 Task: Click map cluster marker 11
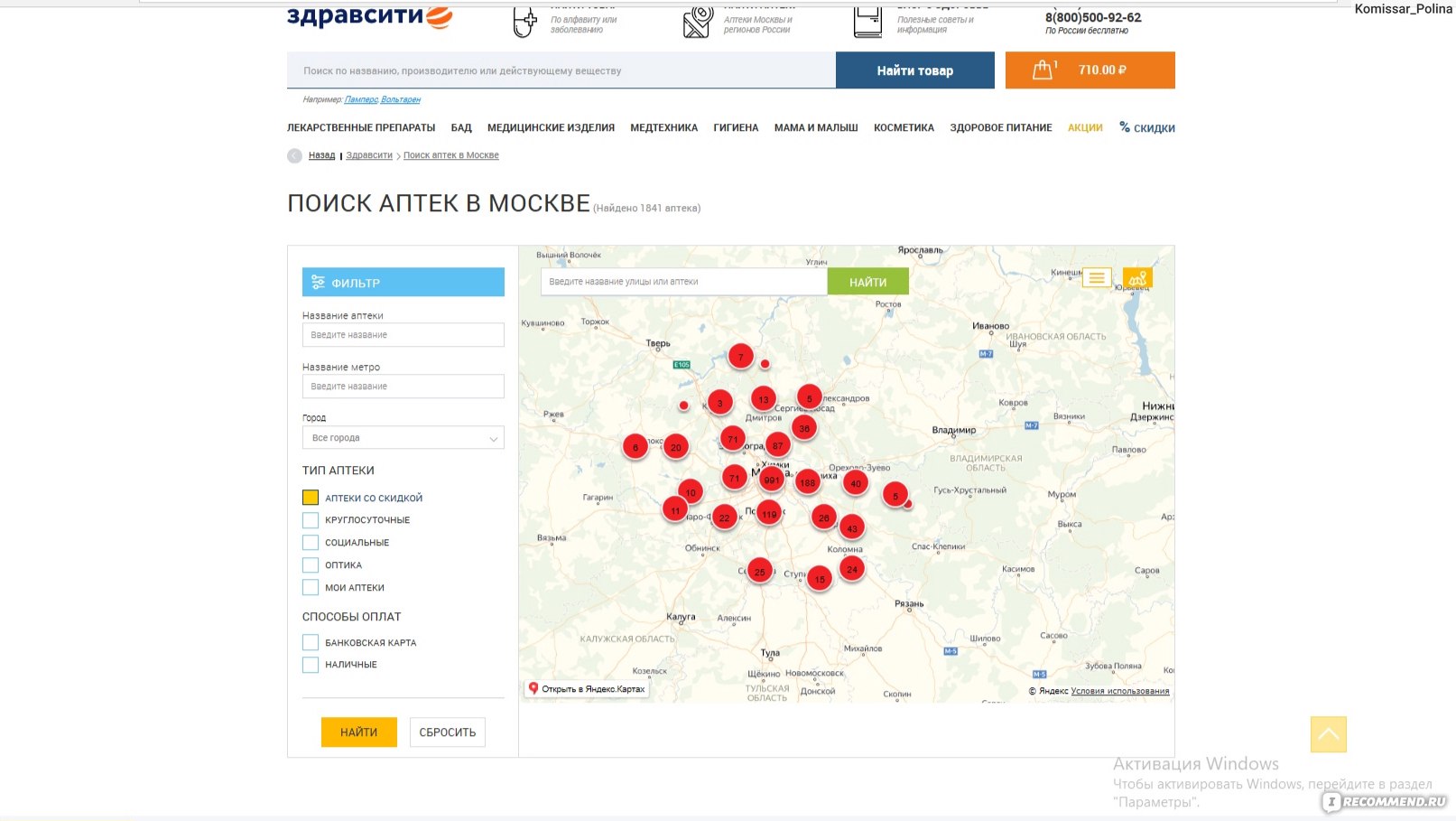tap(674, 510)
